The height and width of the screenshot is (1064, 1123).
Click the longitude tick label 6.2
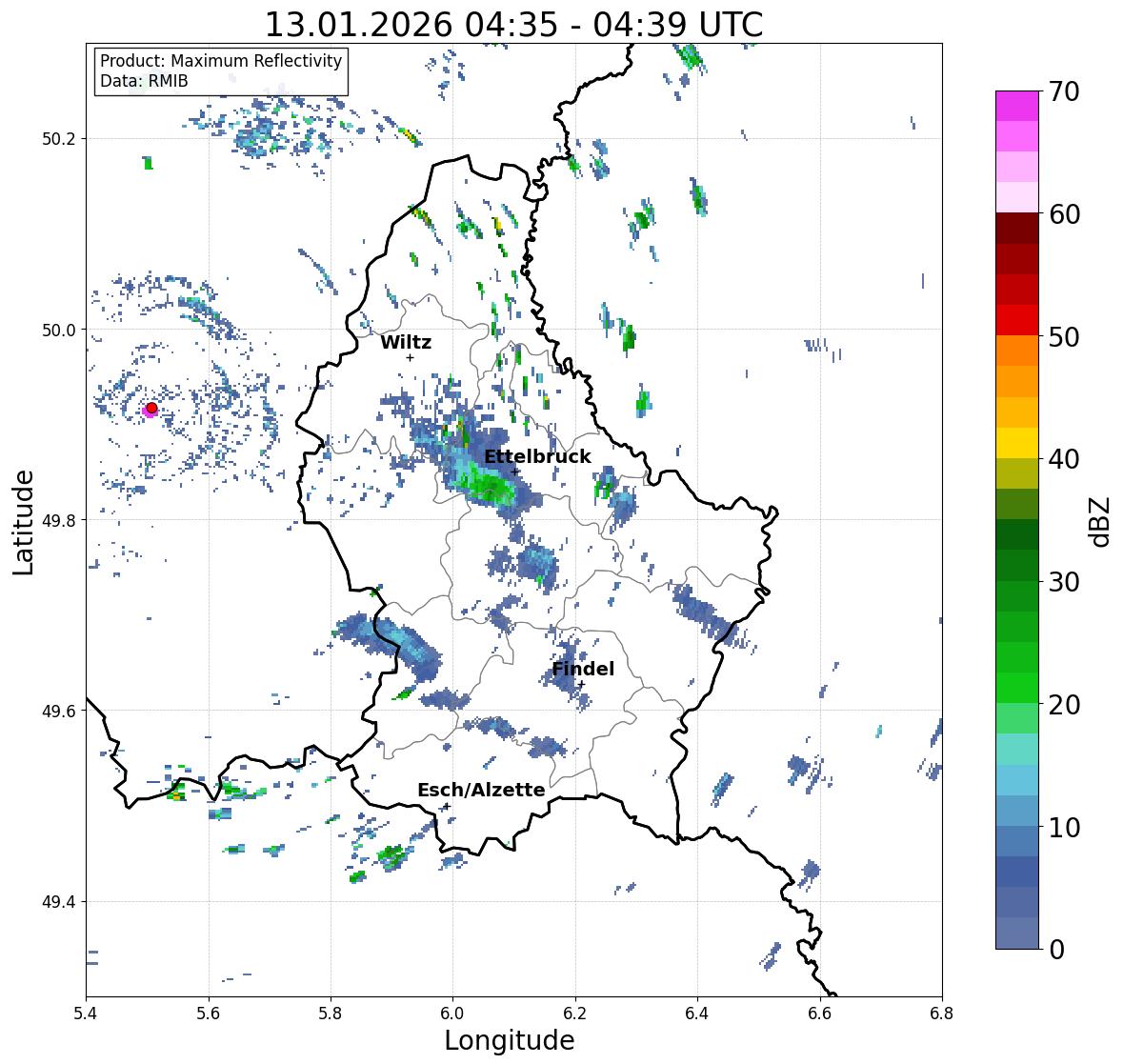click(575, 1014)
